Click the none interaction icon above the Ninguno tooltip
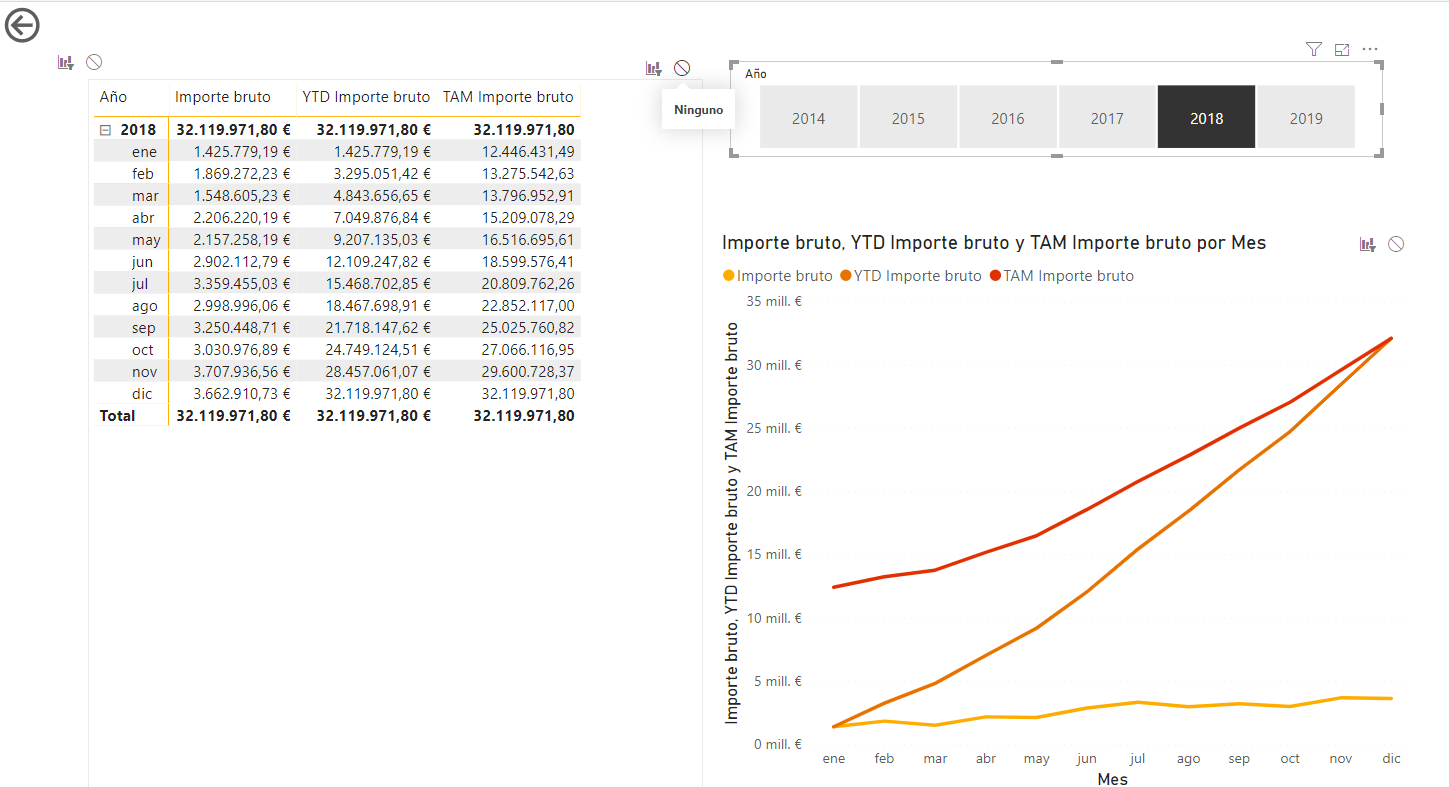This screenshot has width=1449, height=787. [682, 68]
